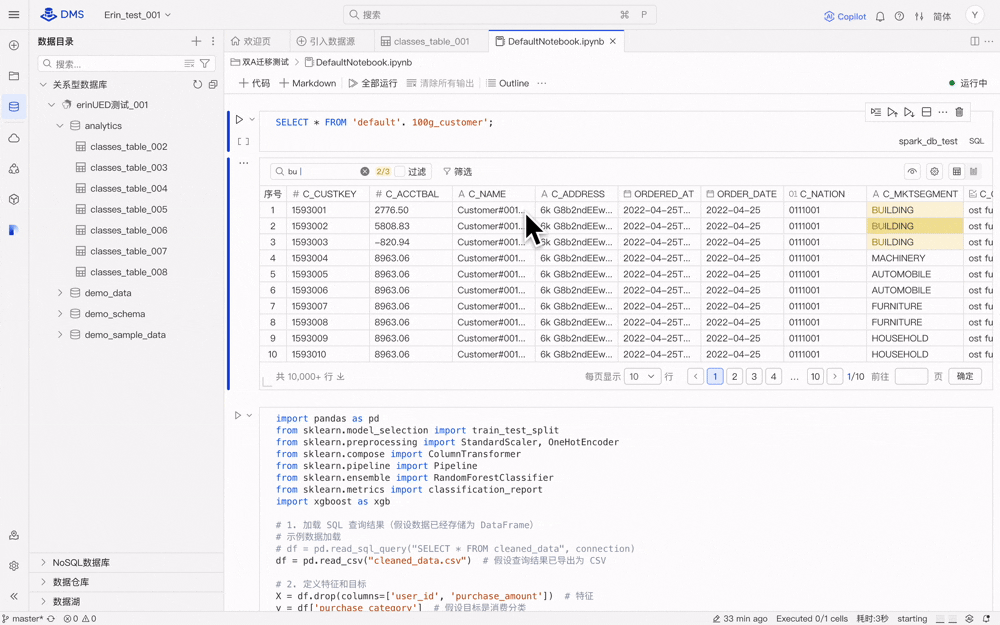Add new item in data catalog
This screenshot has width=1000, height=625.
(196, 41)
